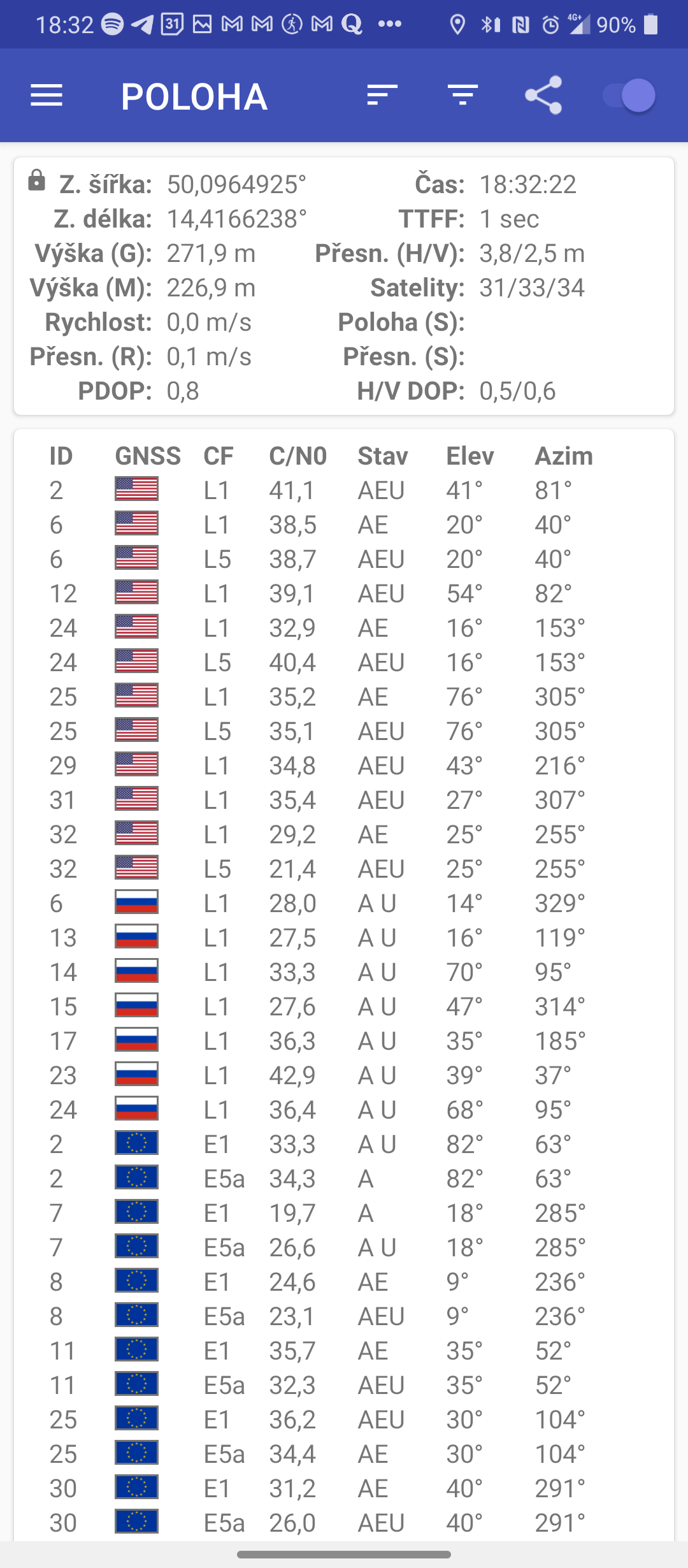Open the sort satellites menu
This screenshot has height=1568, width=688.
click(x=382, y=96)
